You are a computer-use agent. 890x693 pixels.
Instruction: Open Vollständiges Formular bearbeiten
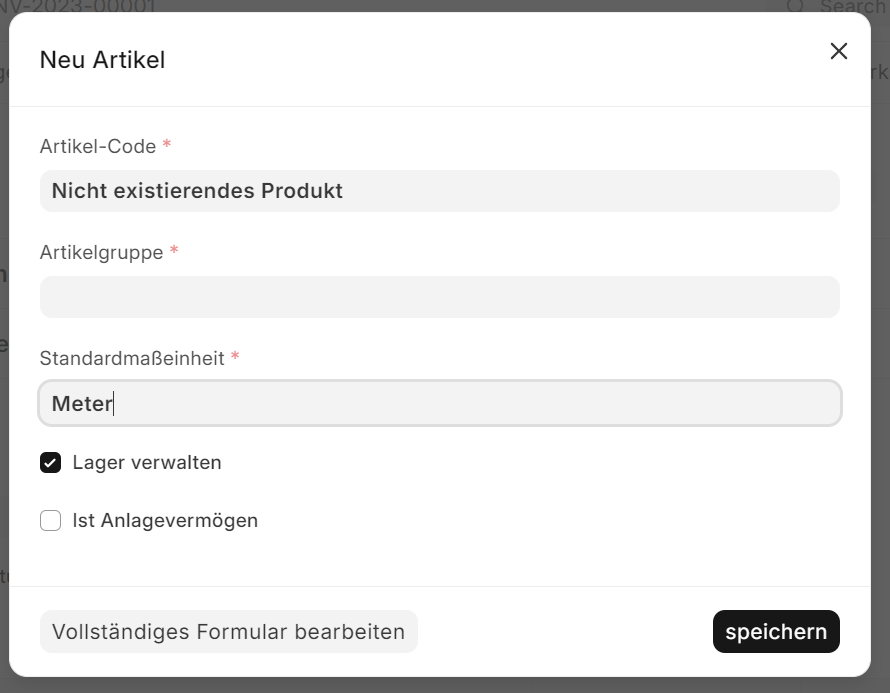click(x=228, y=632)
